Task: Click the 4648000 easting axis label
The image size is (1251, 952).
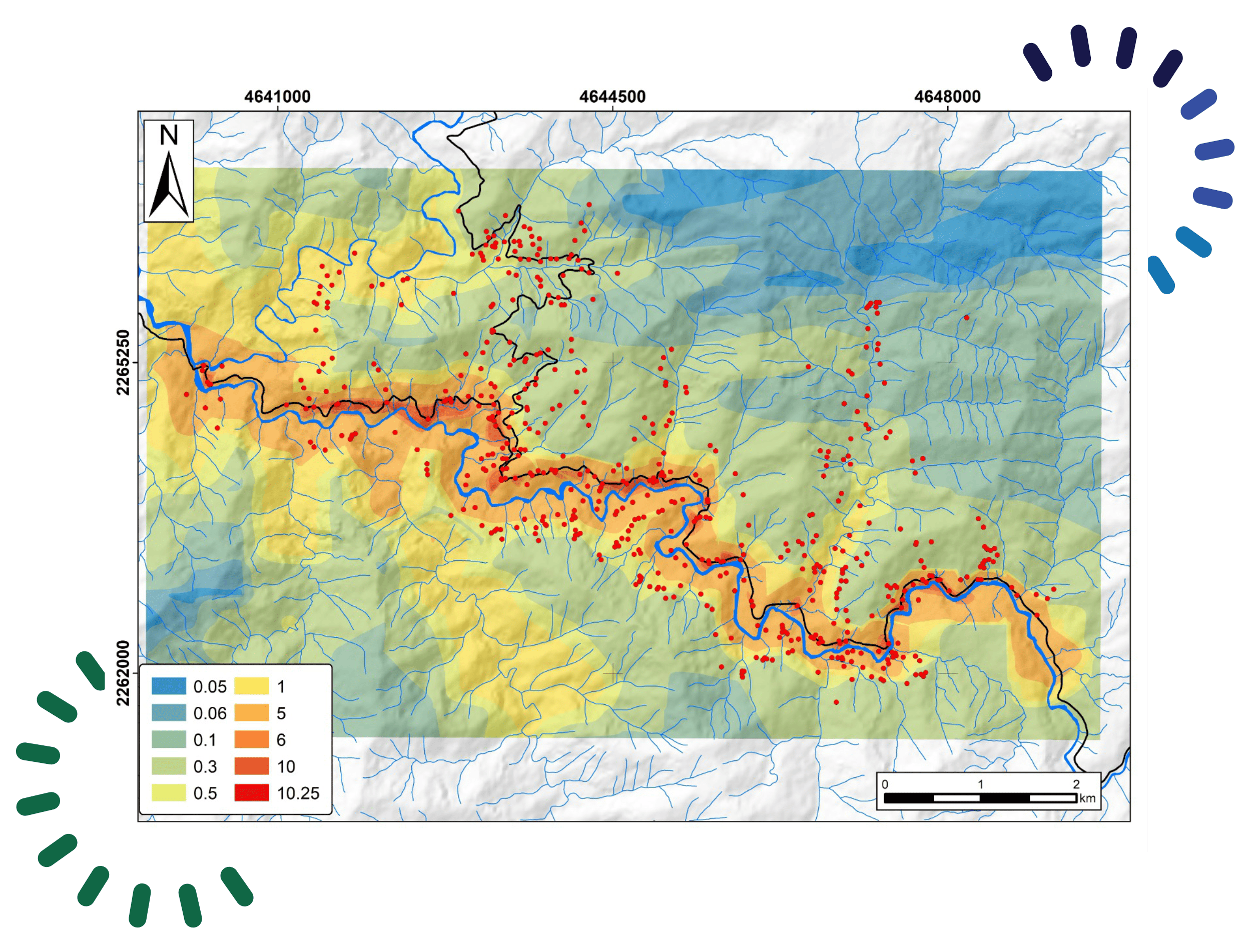Action: click(947, 97)
